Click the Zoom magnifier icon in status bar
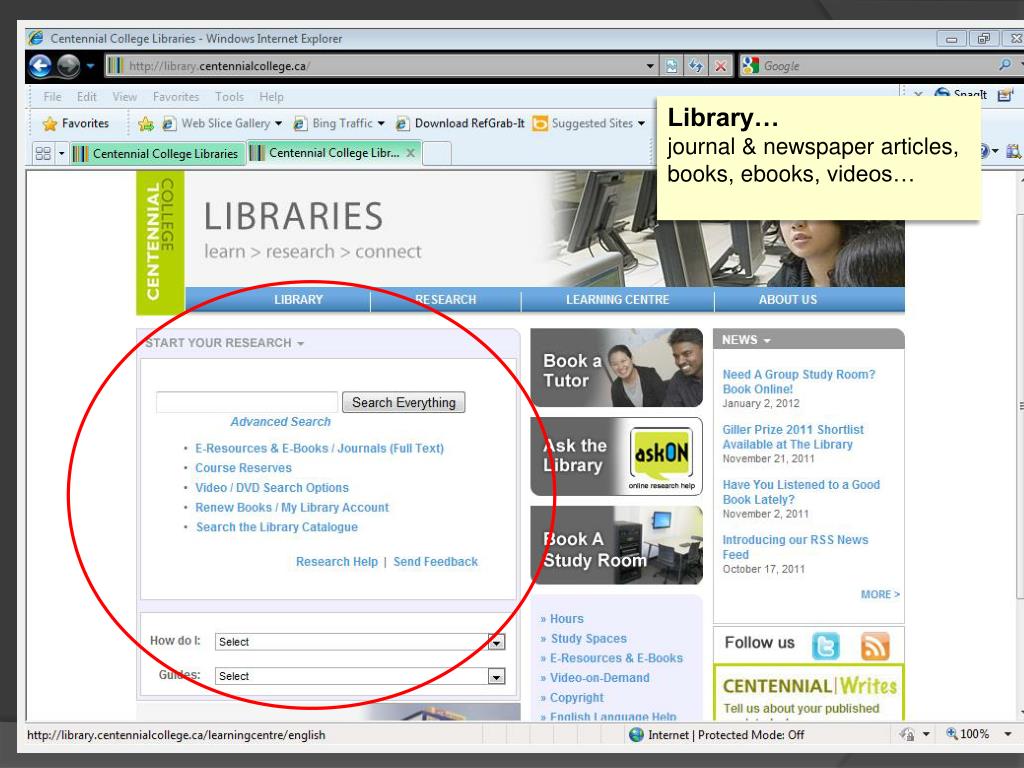1024x768 pixels. [952, 733]
